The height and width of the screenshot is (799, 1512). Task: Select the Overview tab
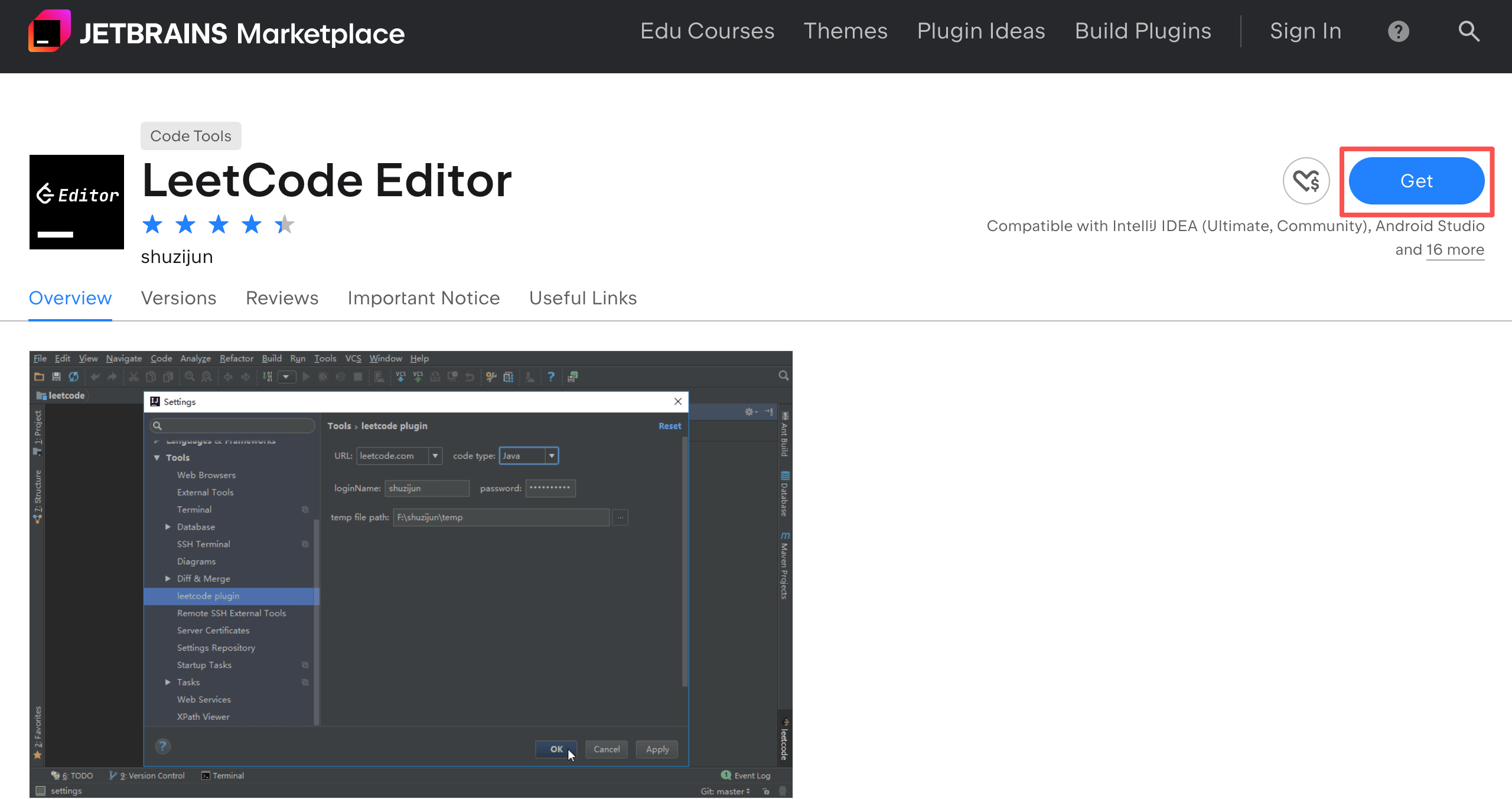(x=70, y=298)
